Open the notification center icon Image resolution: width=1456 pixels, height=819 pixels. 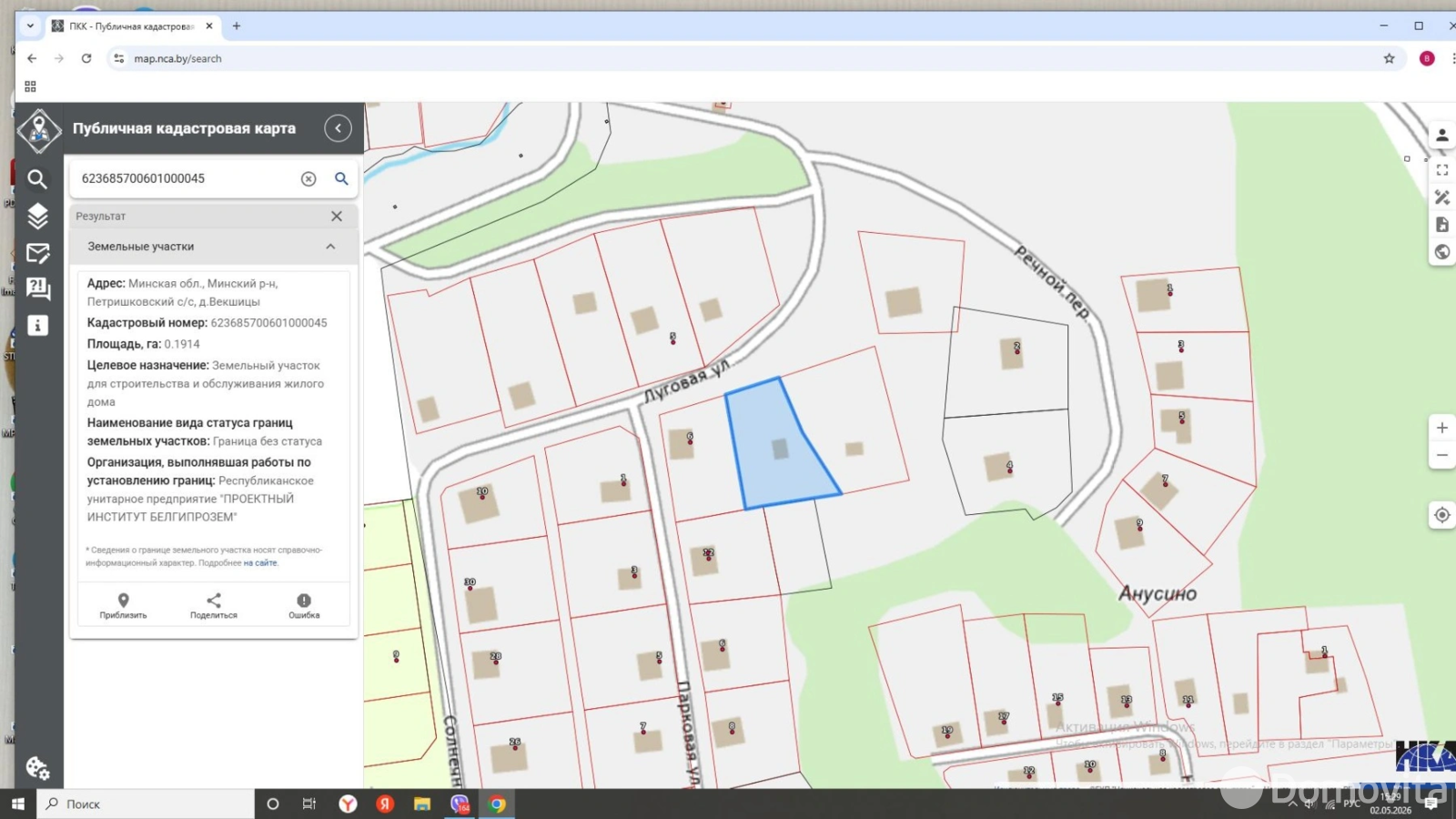click(x=1431, y=804)
